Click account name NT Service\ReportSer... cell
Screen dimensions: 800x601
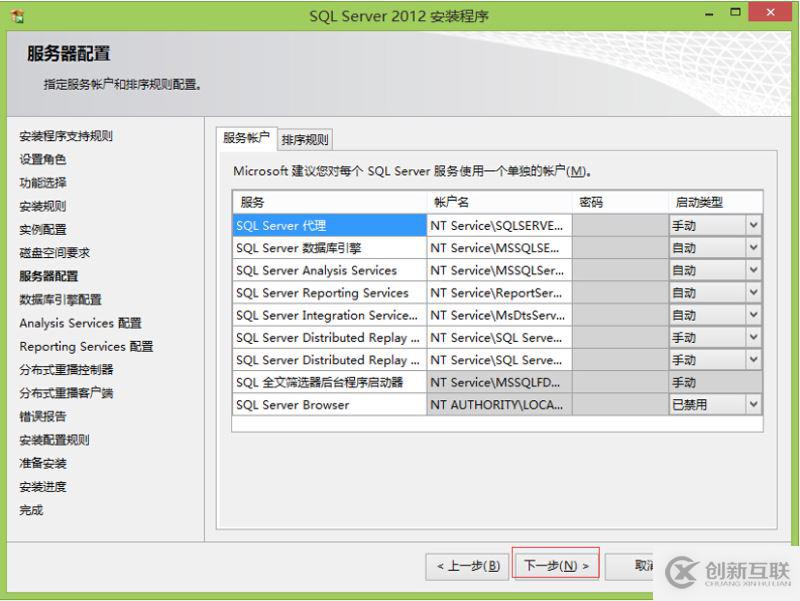tap(499, 293)
